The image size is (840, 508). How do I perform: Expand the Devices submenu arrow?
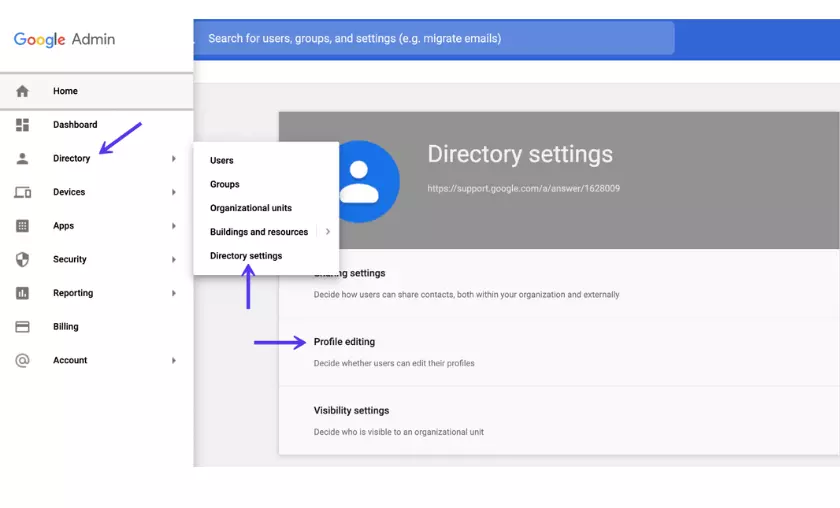click(174, 192)
